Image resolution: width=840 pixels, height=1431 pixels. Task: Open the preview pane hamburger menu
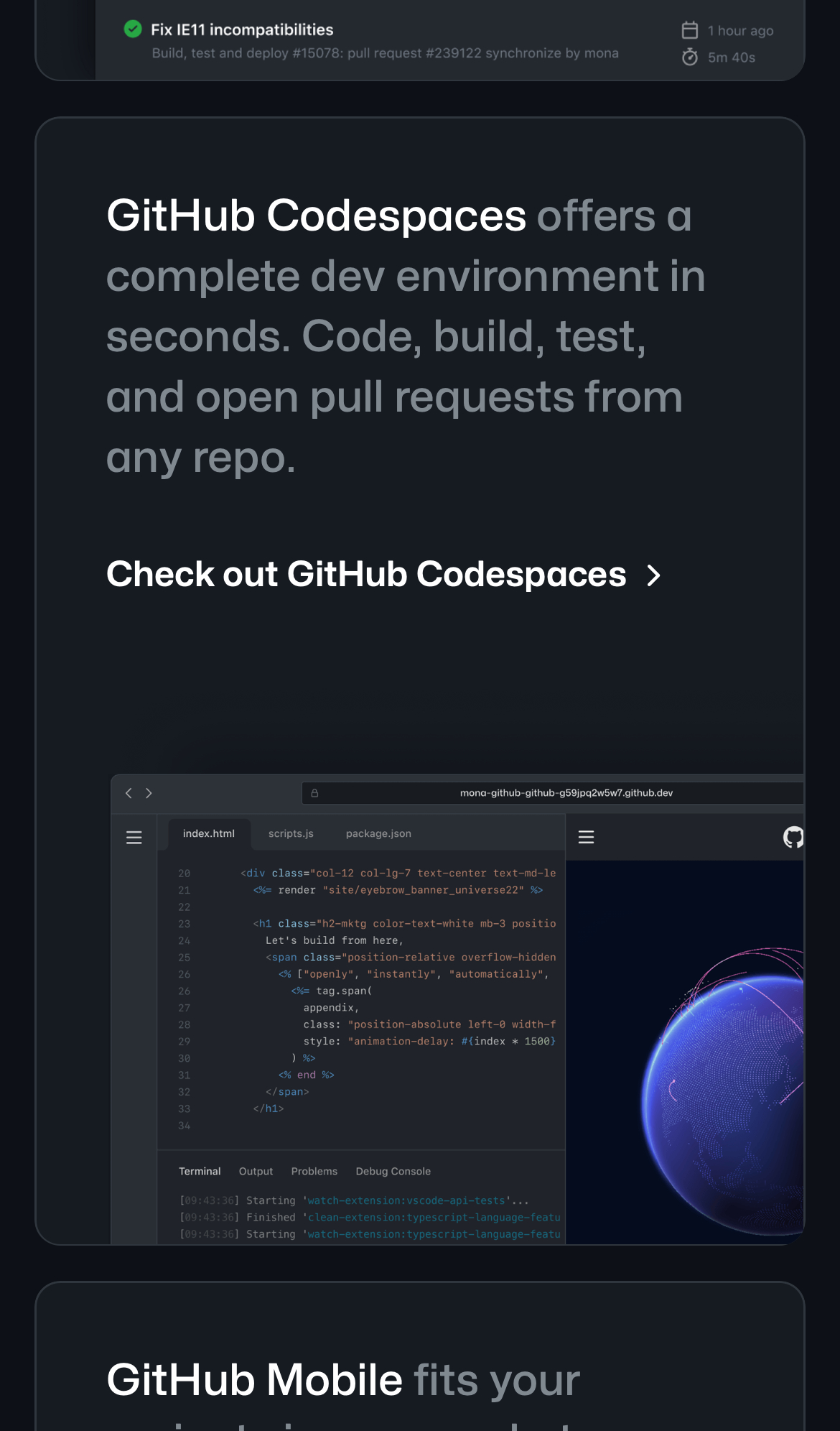click(587, 837)
